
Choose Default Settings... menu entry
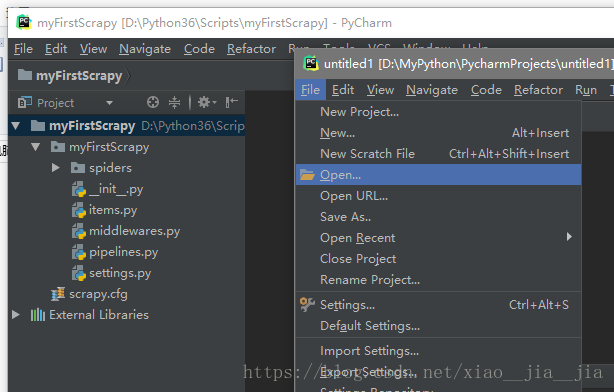coord(438,326)
